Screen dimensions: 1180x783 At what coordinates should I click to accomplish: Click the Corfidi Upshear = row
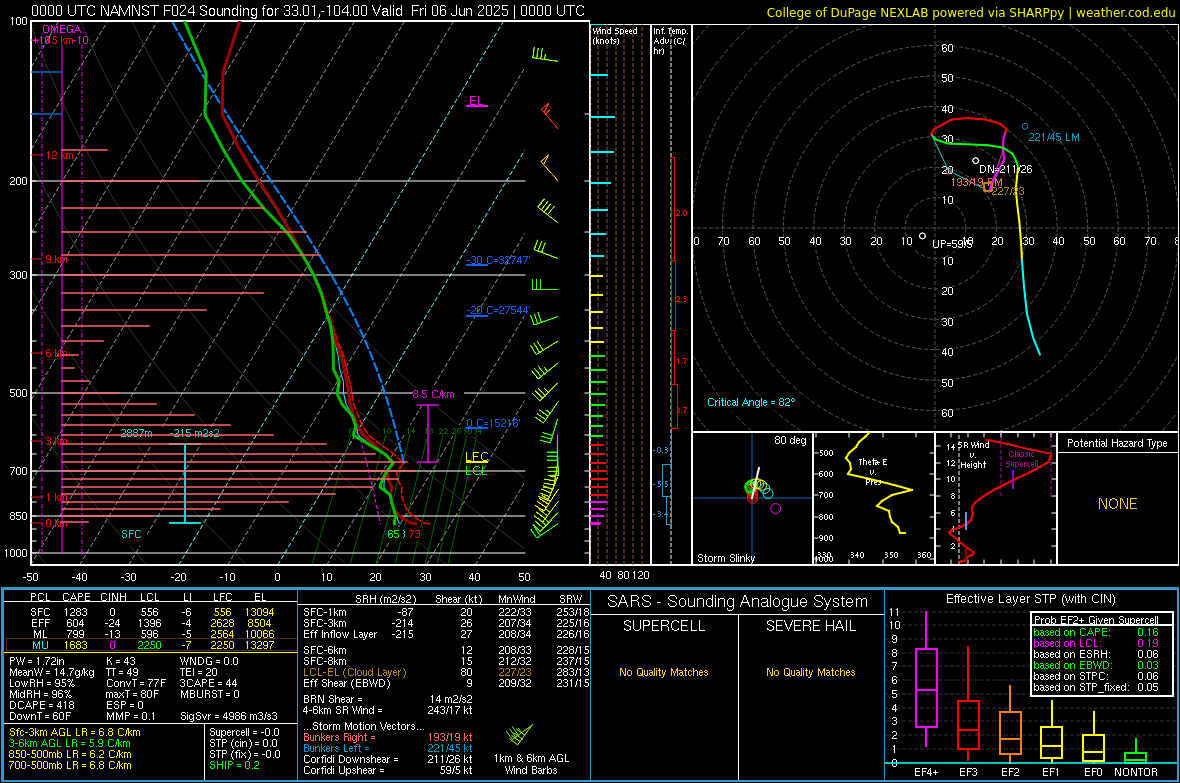coord(388,770)
